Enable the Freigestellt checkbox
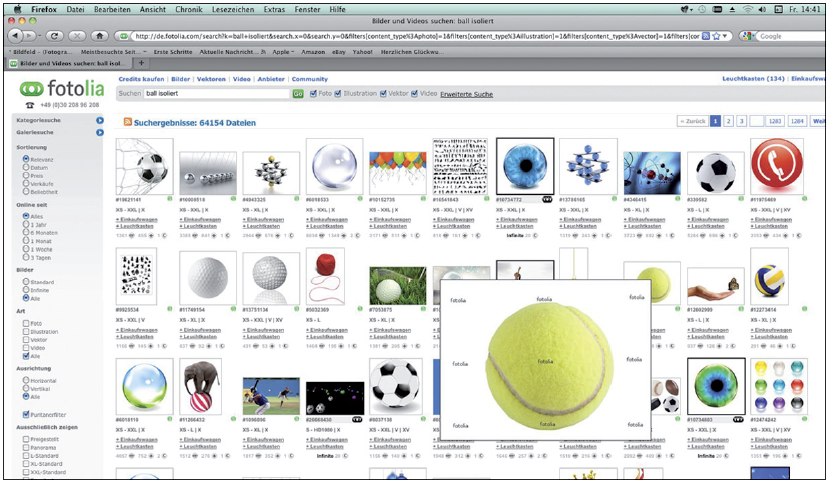 (x=26, y=439)
